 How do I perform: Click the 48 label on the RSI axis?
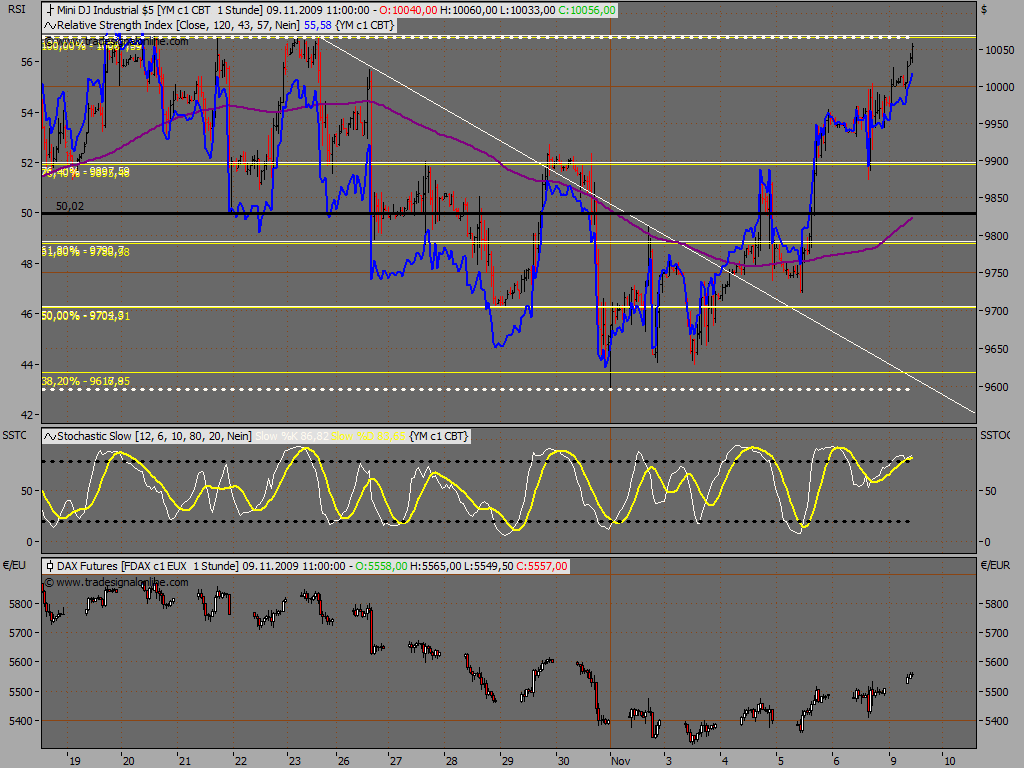pos(27,264)
